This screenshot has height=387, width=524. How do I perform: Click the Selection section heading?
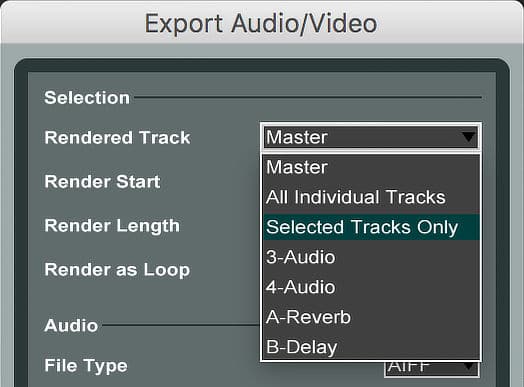pos(87,98)
